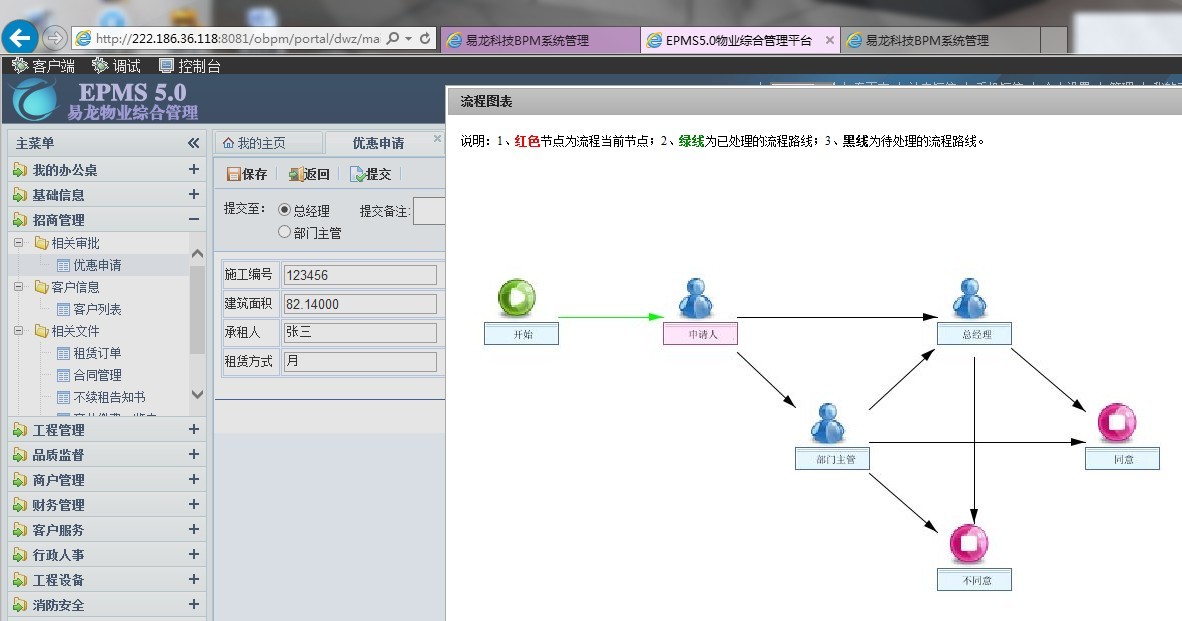Click the address bar search magnifier icon
Screen dimensions: 1182x621
393,38
